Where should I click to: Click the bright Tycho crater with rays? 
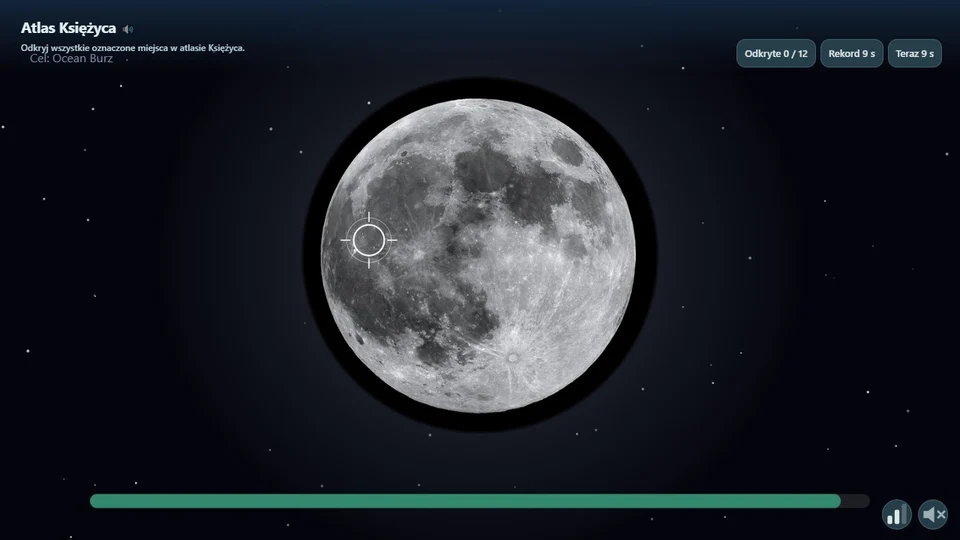pos(512,358)
